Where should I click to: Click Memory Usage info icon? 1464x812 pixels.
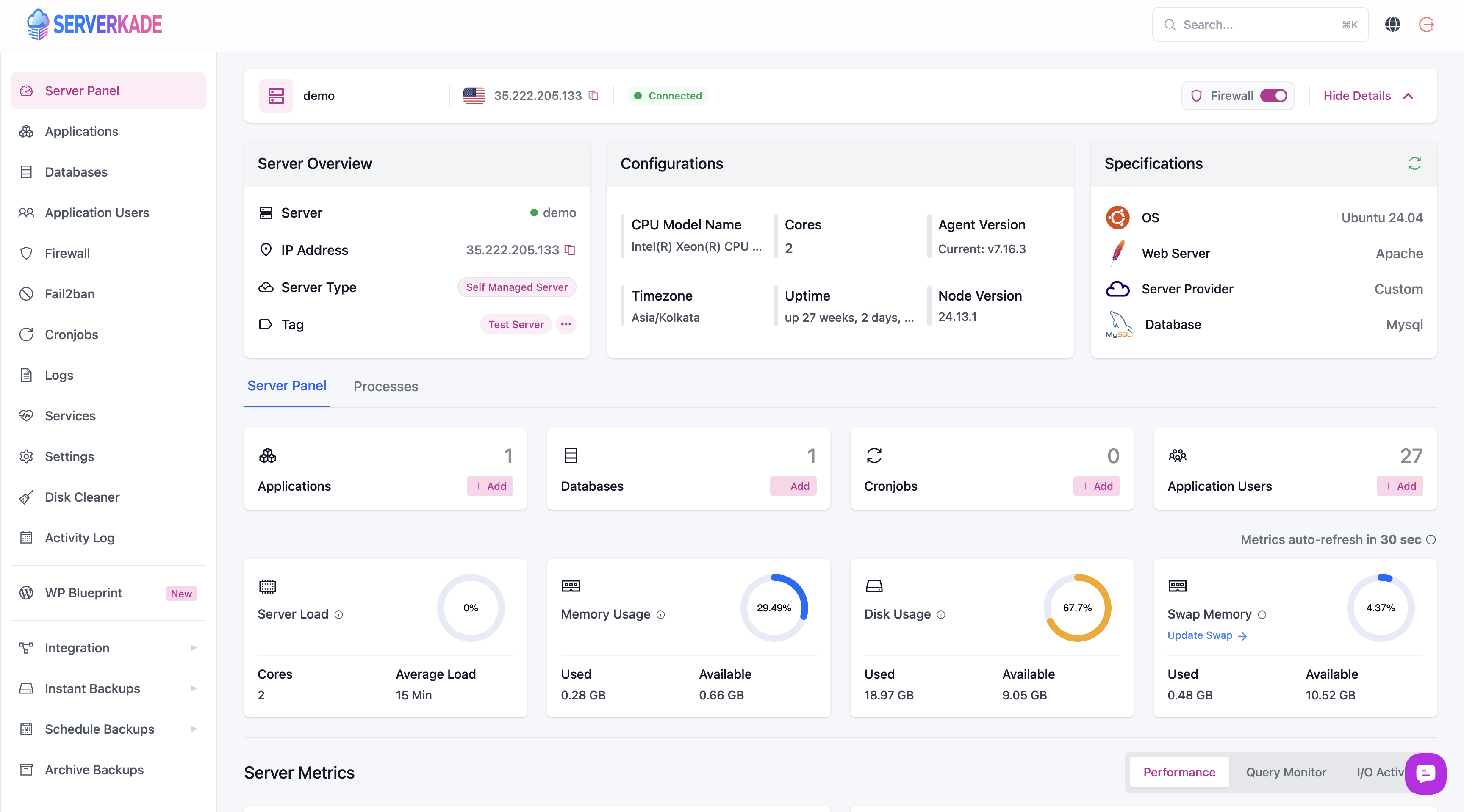tap(660, 614)
